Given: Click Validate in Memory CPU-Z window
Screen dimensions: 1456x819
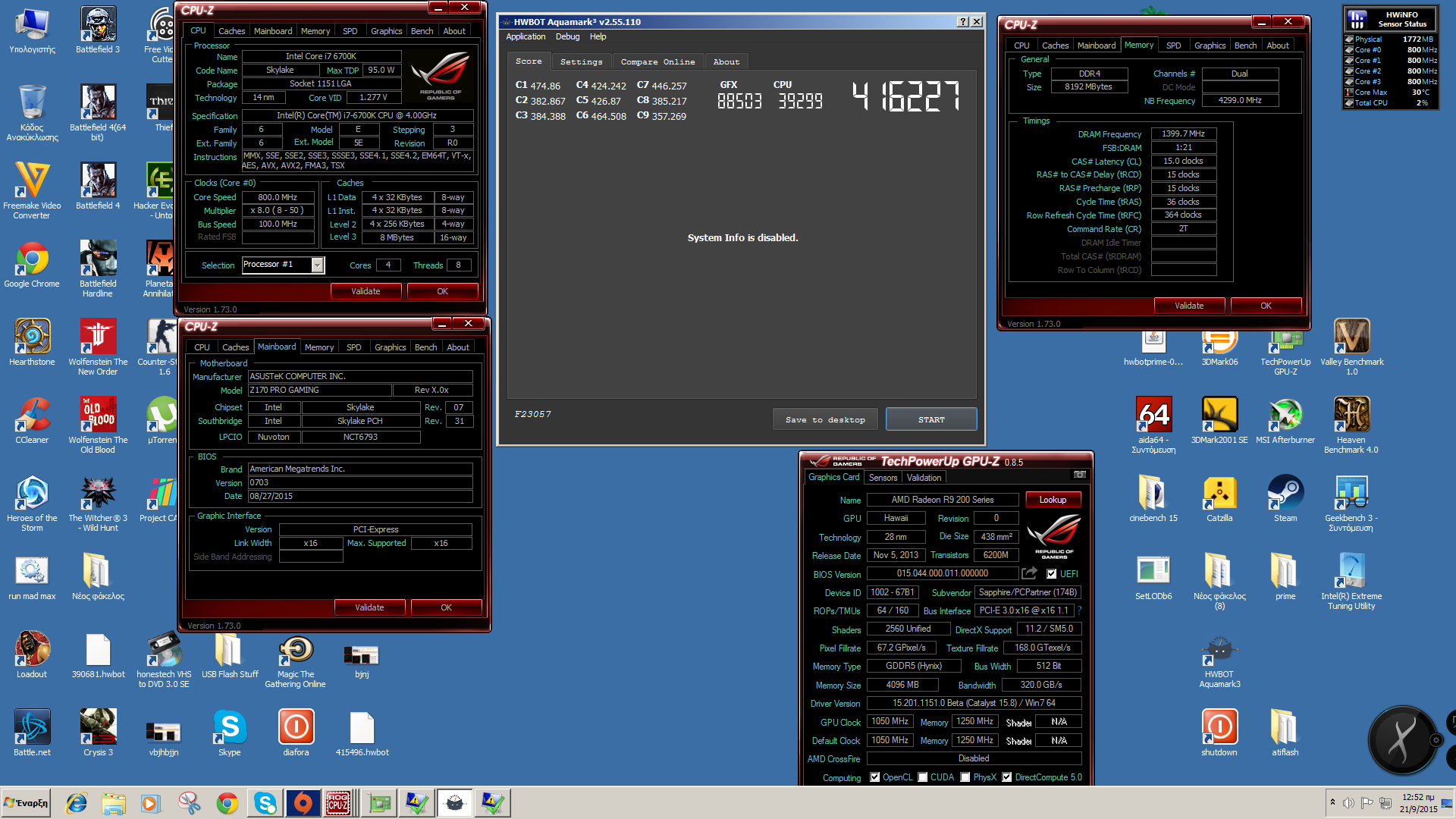Looking at the screenshot, I should pyautogui.click(x=1189, y=306).
